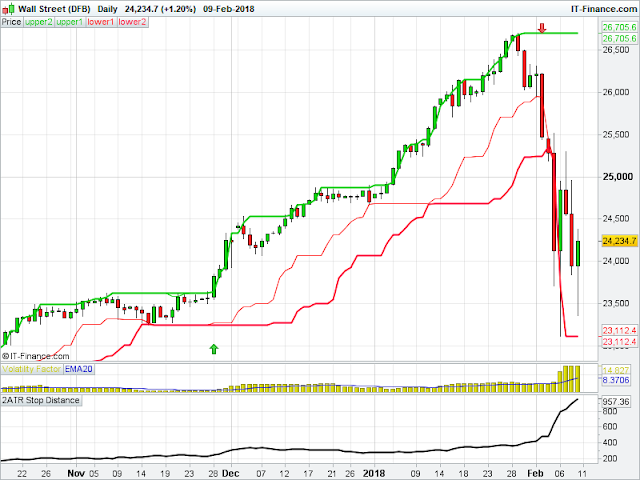Click the lower red 23,112.4 price label
The image size is (640, 480).
[619, 342]
